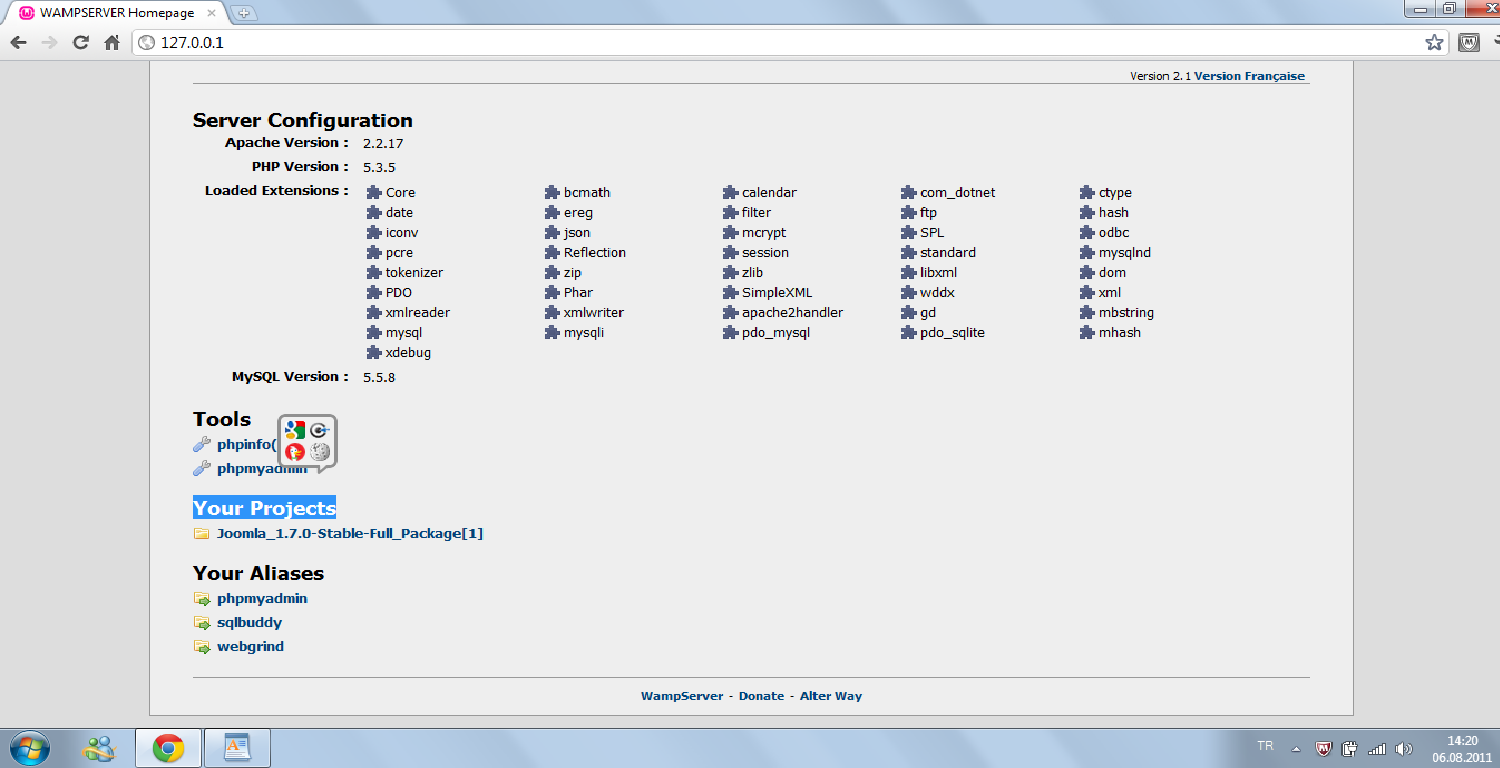Click the alias folder icon beside sqlbuddy
1500x768 pixels.
pyautogui.click(x=201, y=623)
